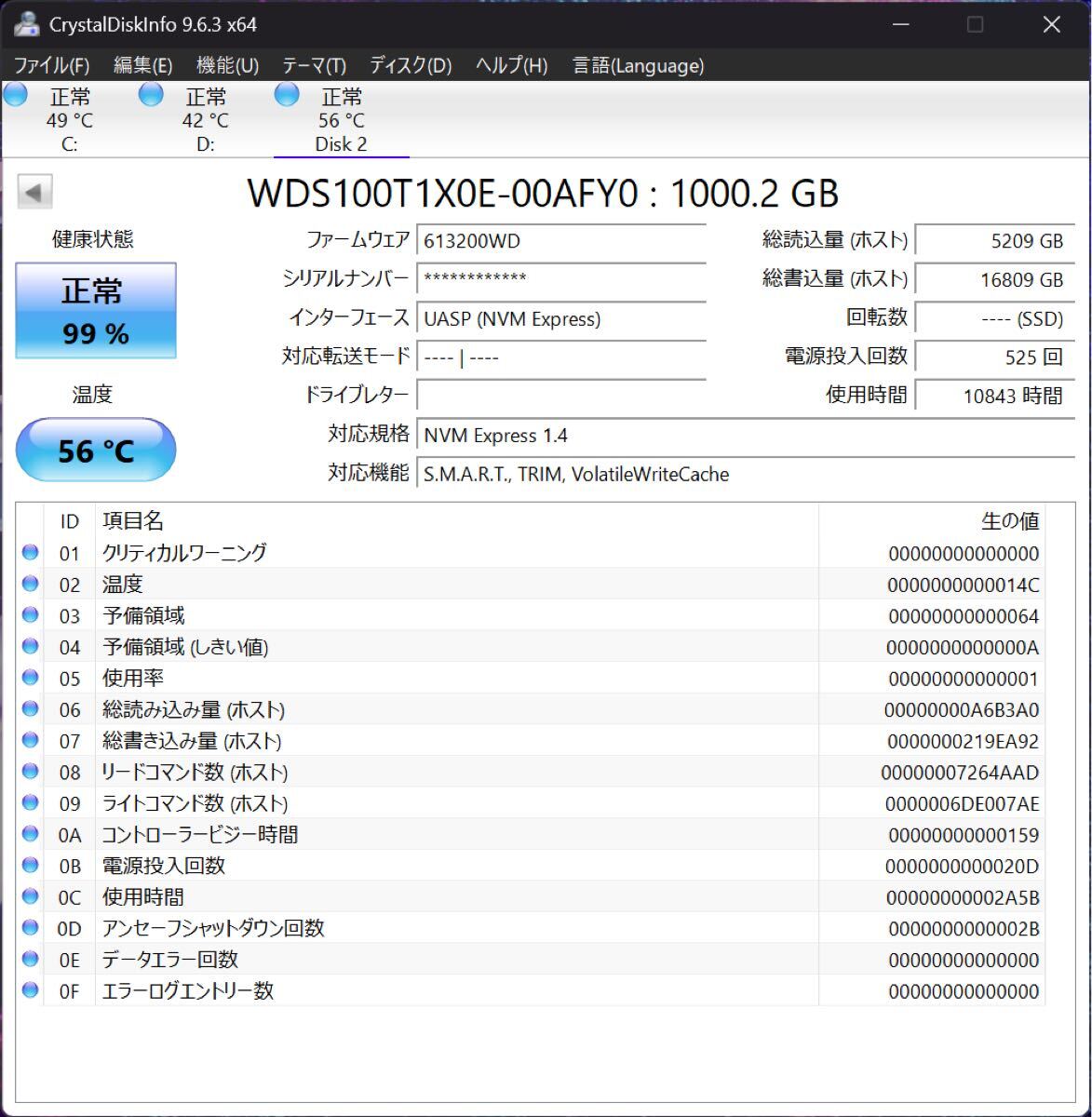This screenshot has width=1092, height=1117.
Task: Click raw value 0000000000002B
Action: point(964,929)
